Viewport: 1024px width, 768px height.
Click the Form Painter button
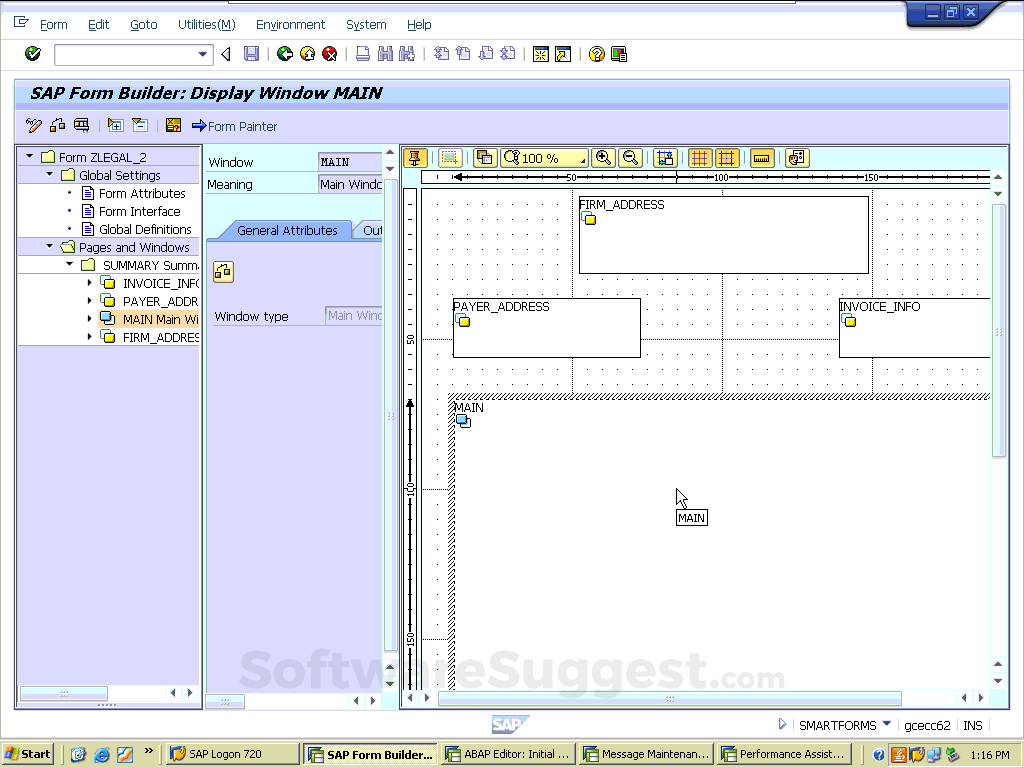pyautogui.click(x=234, y=126)
